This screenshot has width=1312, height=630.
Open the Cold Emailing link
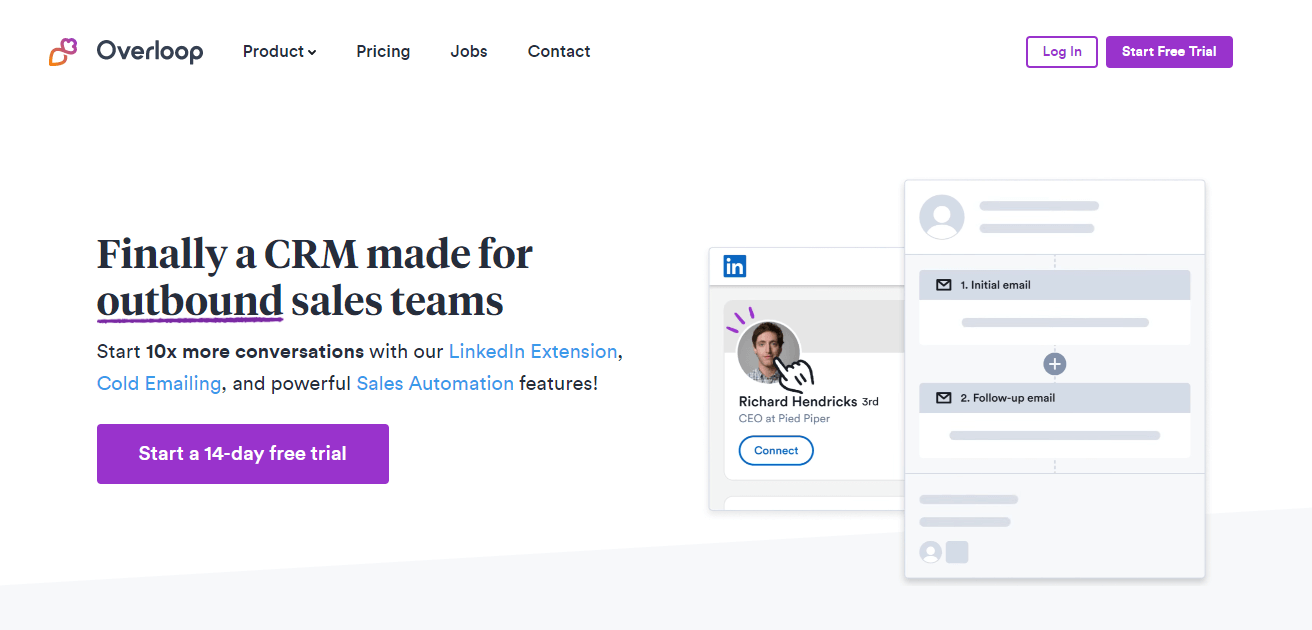click(159, 383)
